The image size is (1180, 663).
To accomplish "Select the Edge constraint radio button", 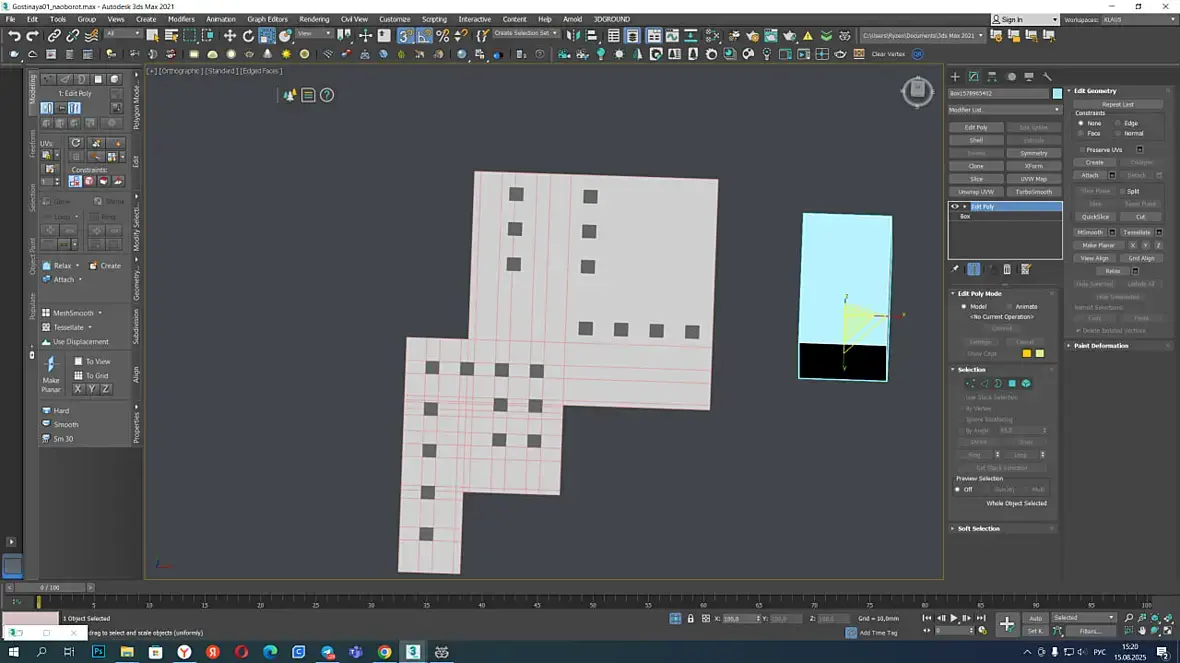I will [x=1117, y=123].
